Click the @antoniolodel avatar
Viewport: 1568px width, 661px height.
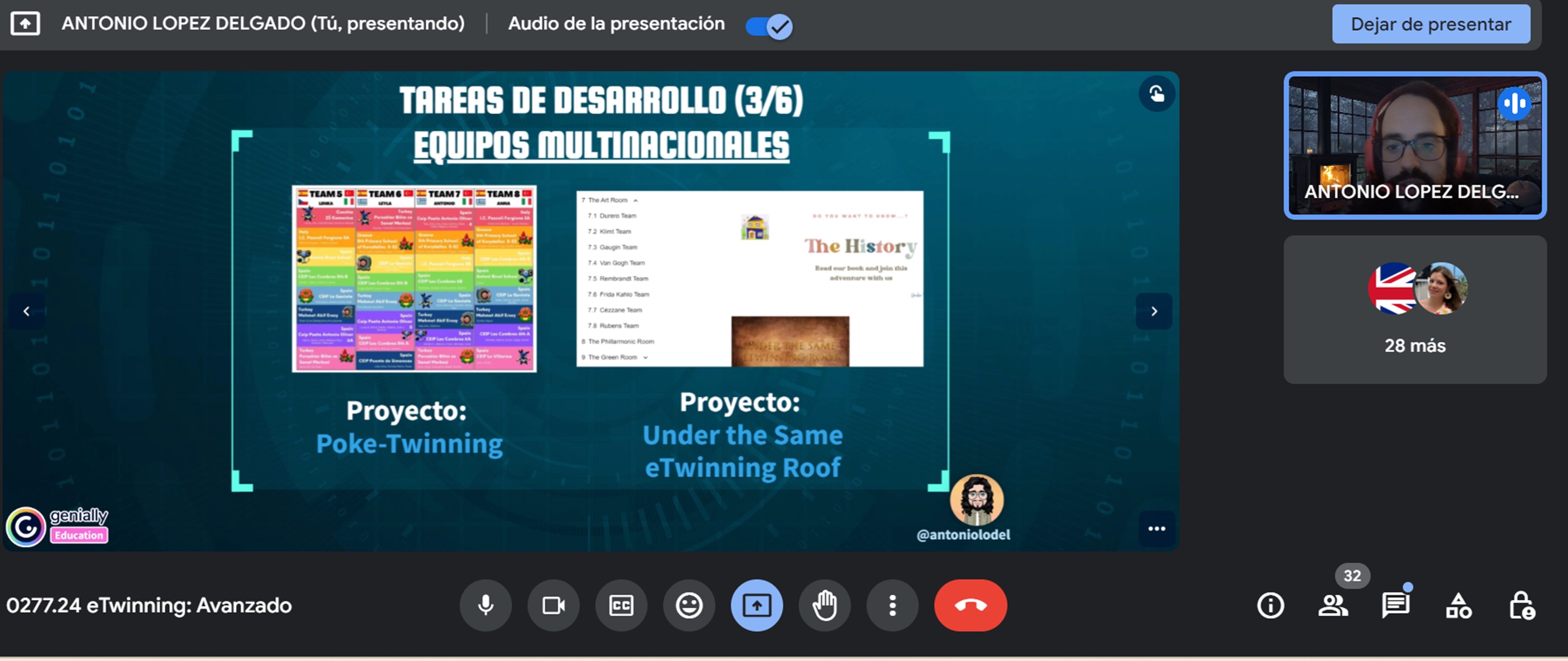(x=976, y=499)
